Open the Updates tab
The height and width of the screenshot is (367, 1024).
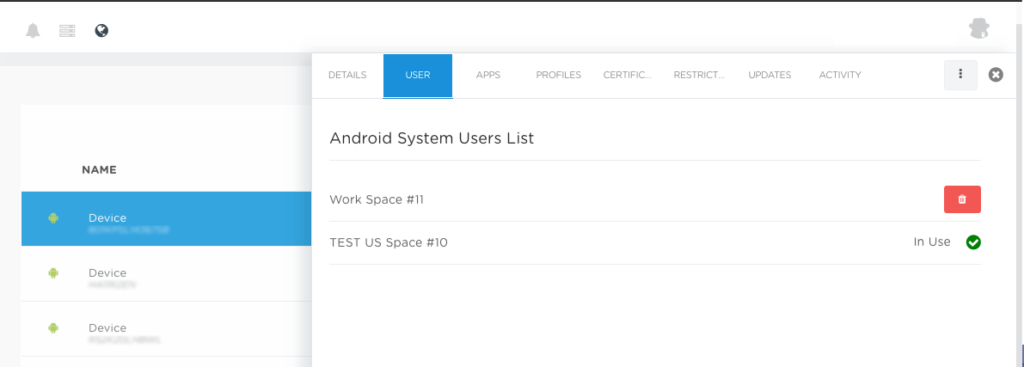click(769, 75)
